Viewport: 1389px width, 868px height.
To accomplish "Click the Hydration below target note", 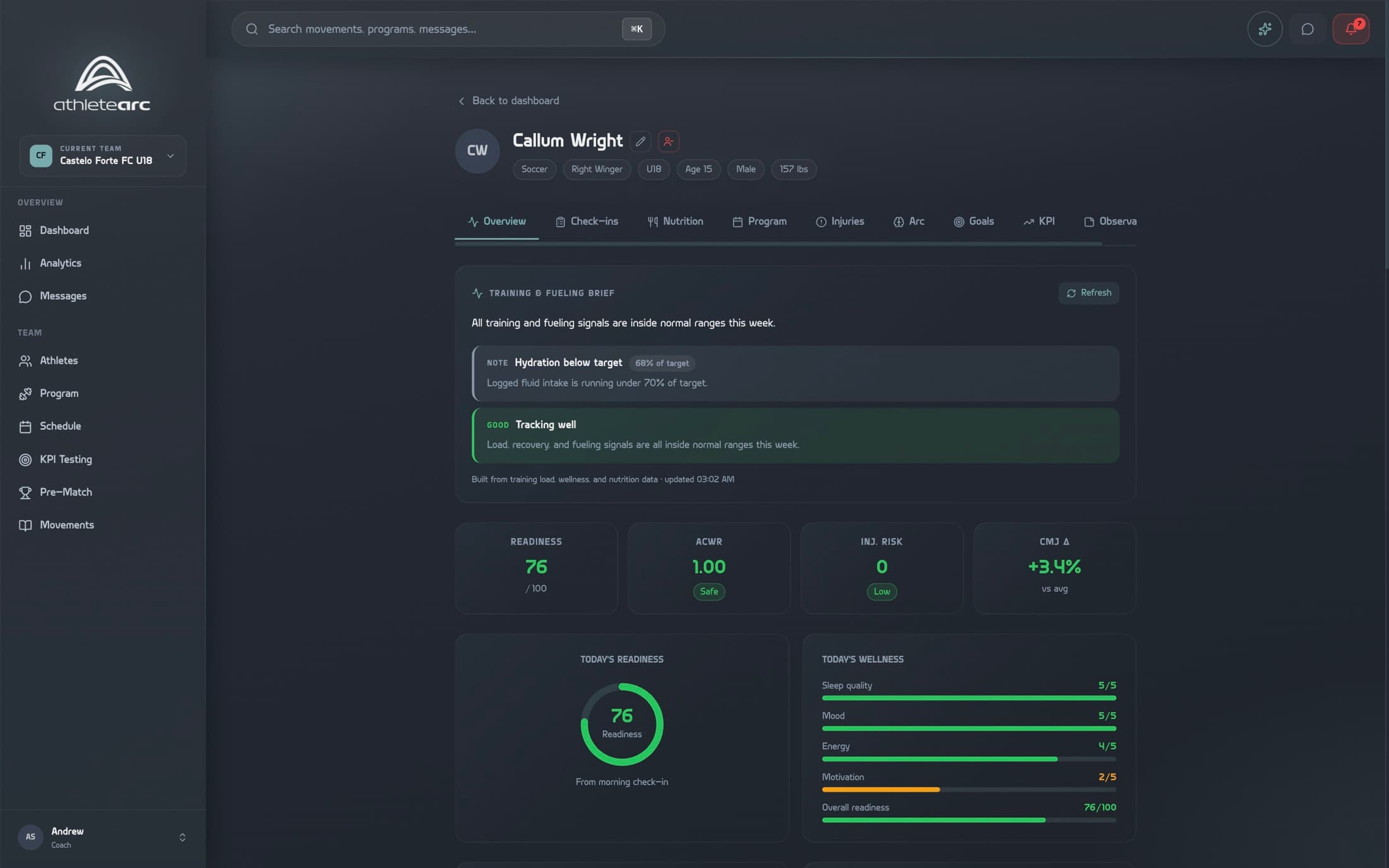I will pos(796,374).
